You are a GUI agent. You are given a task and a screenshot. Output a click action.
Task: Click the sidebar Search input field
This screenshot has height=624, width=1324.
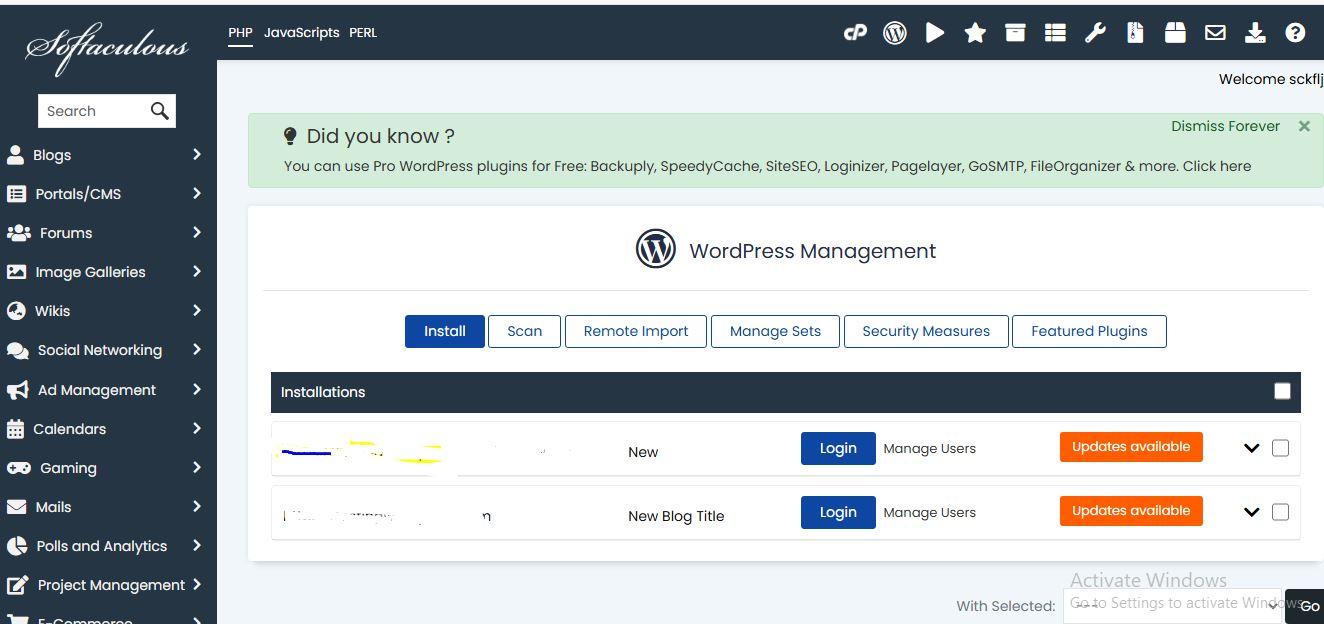[x=93, y=111]
